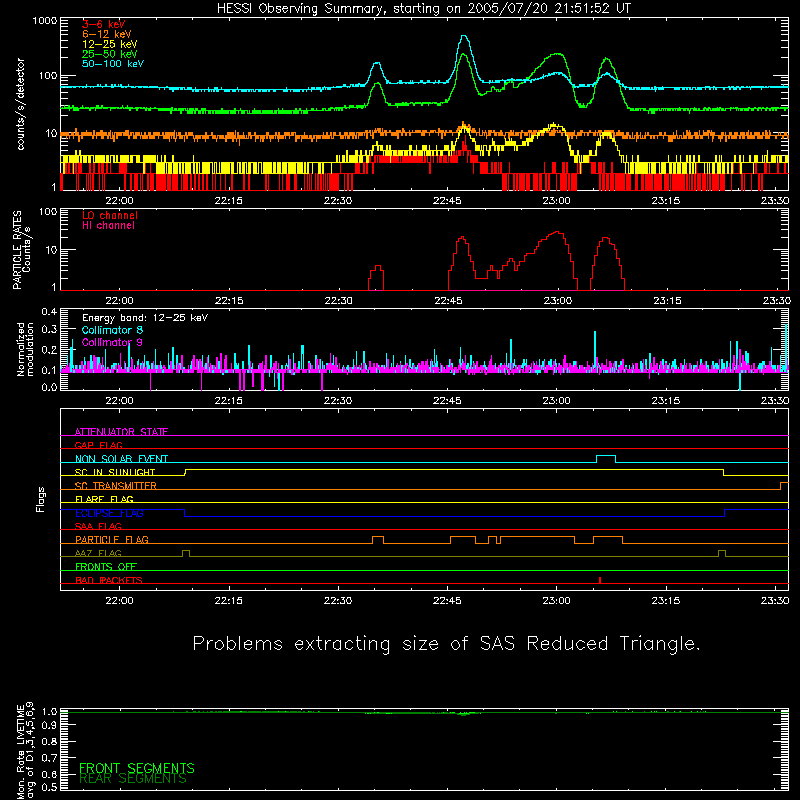Viewport: 800px width, 800px height.
Task: Click the BAD PACKETS red tick mark
Action: 600,580
